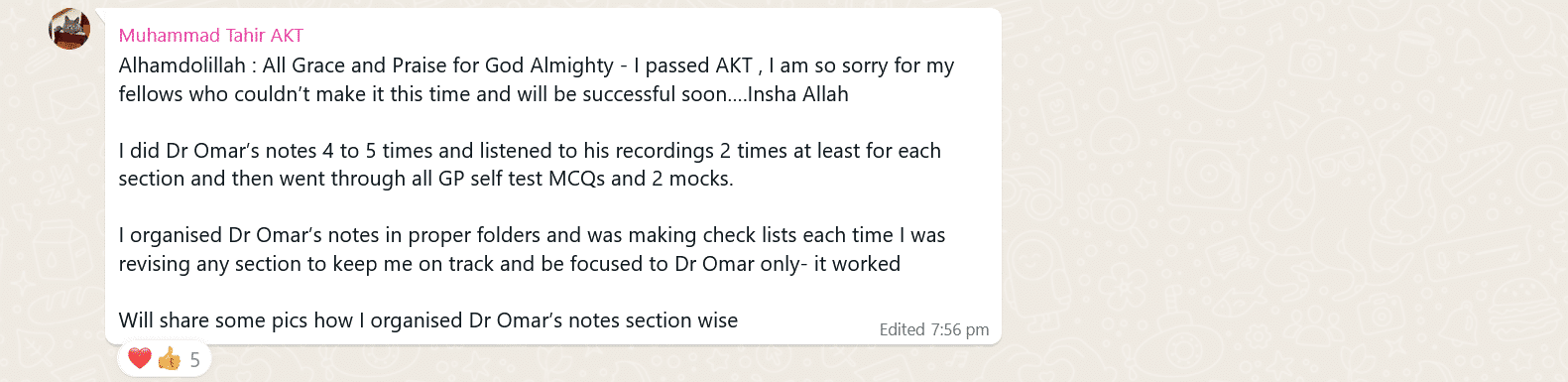The height and width of the screenshot is (382, 1568).
Task: Click the line starting with Alhamdolillah
Action: tap(537, 65)
